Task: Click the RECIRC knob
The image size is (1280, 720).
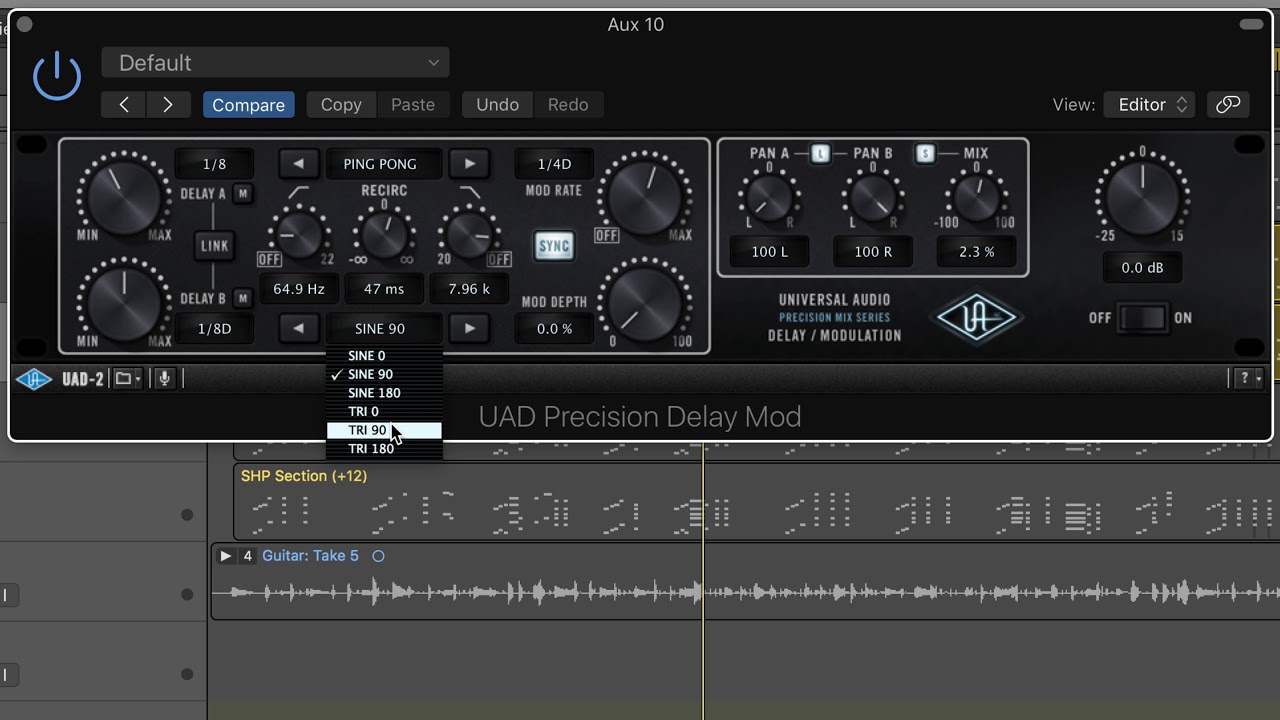Action: point(383,235)
